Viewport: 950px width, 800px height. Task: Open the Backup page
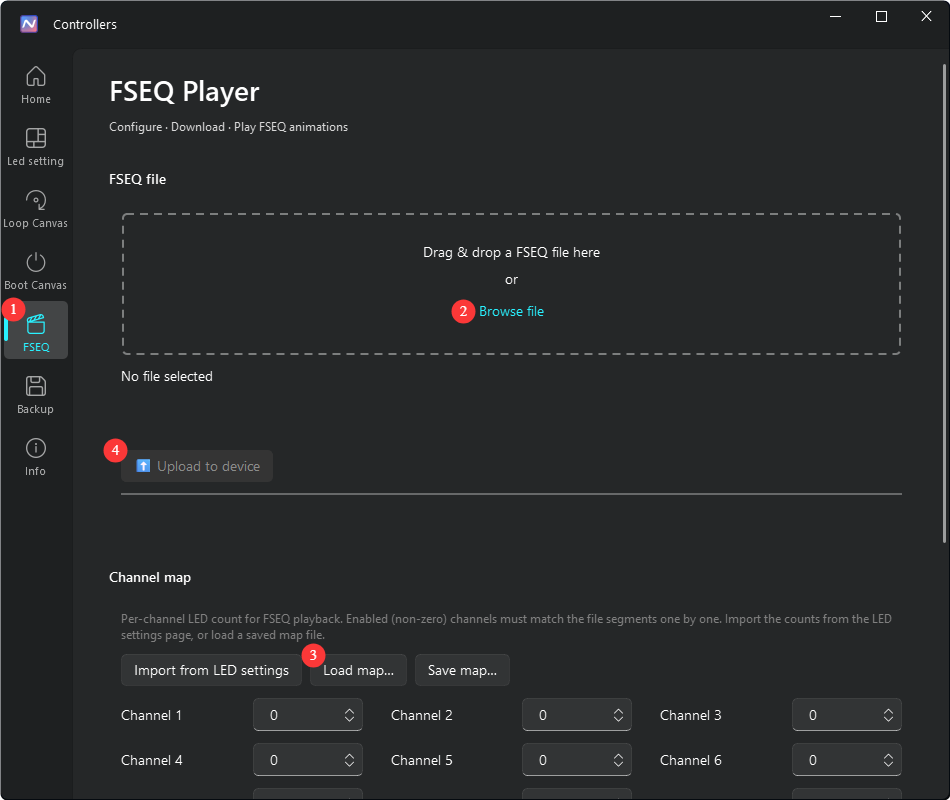pos(36,395)
